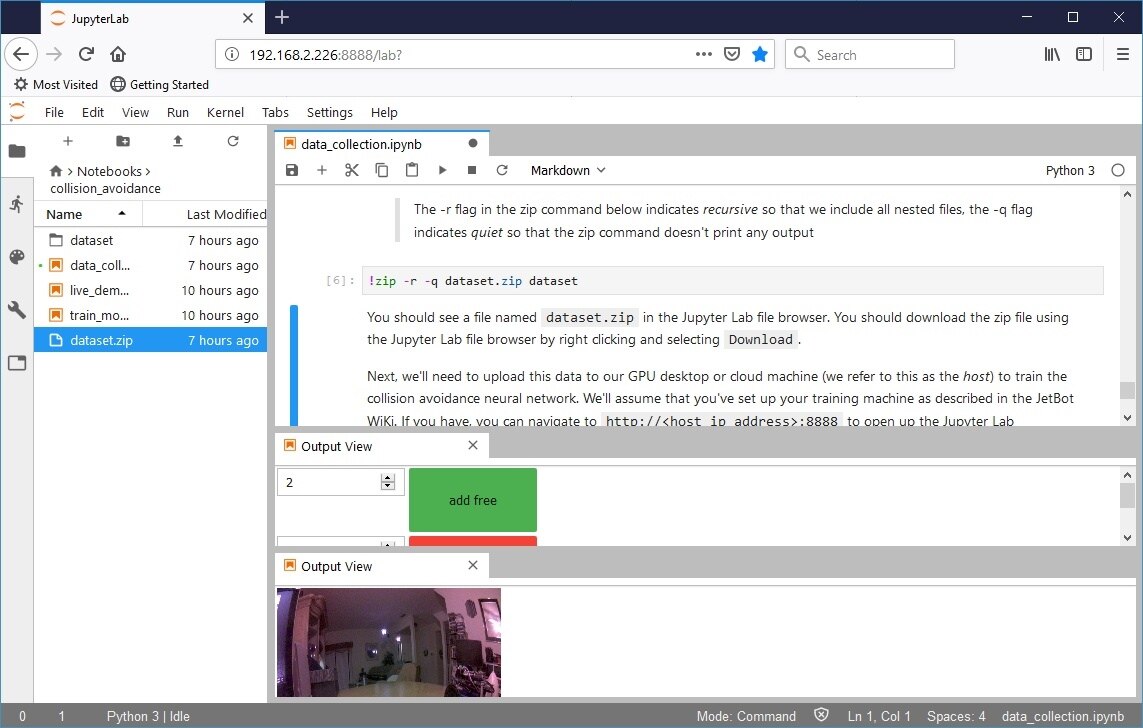1143x728 pixels.
Task: Increment the count spinner showing 2
Action: click(x=388, y=478)
